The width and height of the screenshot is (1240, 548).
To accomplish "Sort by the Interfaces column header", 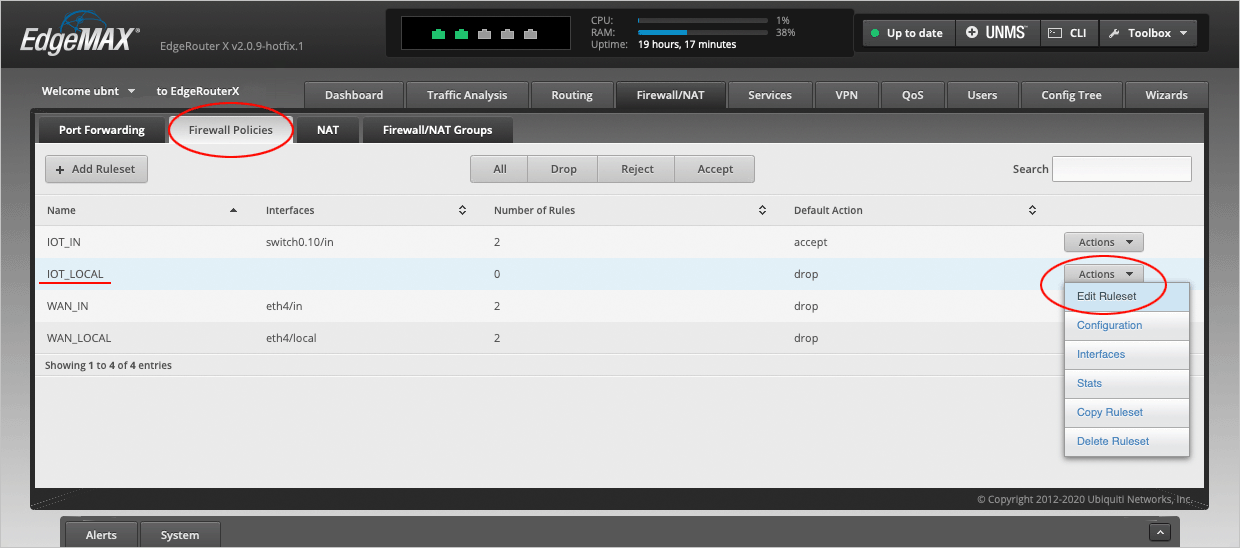I will coord(366,210).
